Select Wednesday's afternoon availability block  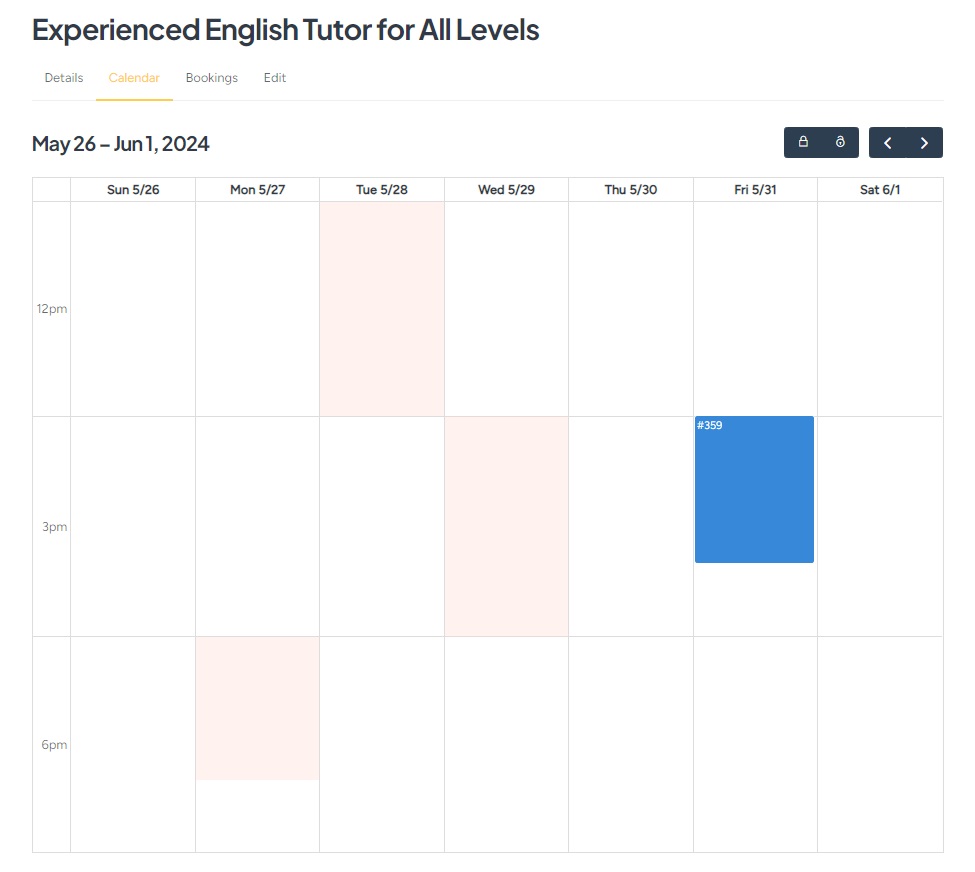[505, 525]
